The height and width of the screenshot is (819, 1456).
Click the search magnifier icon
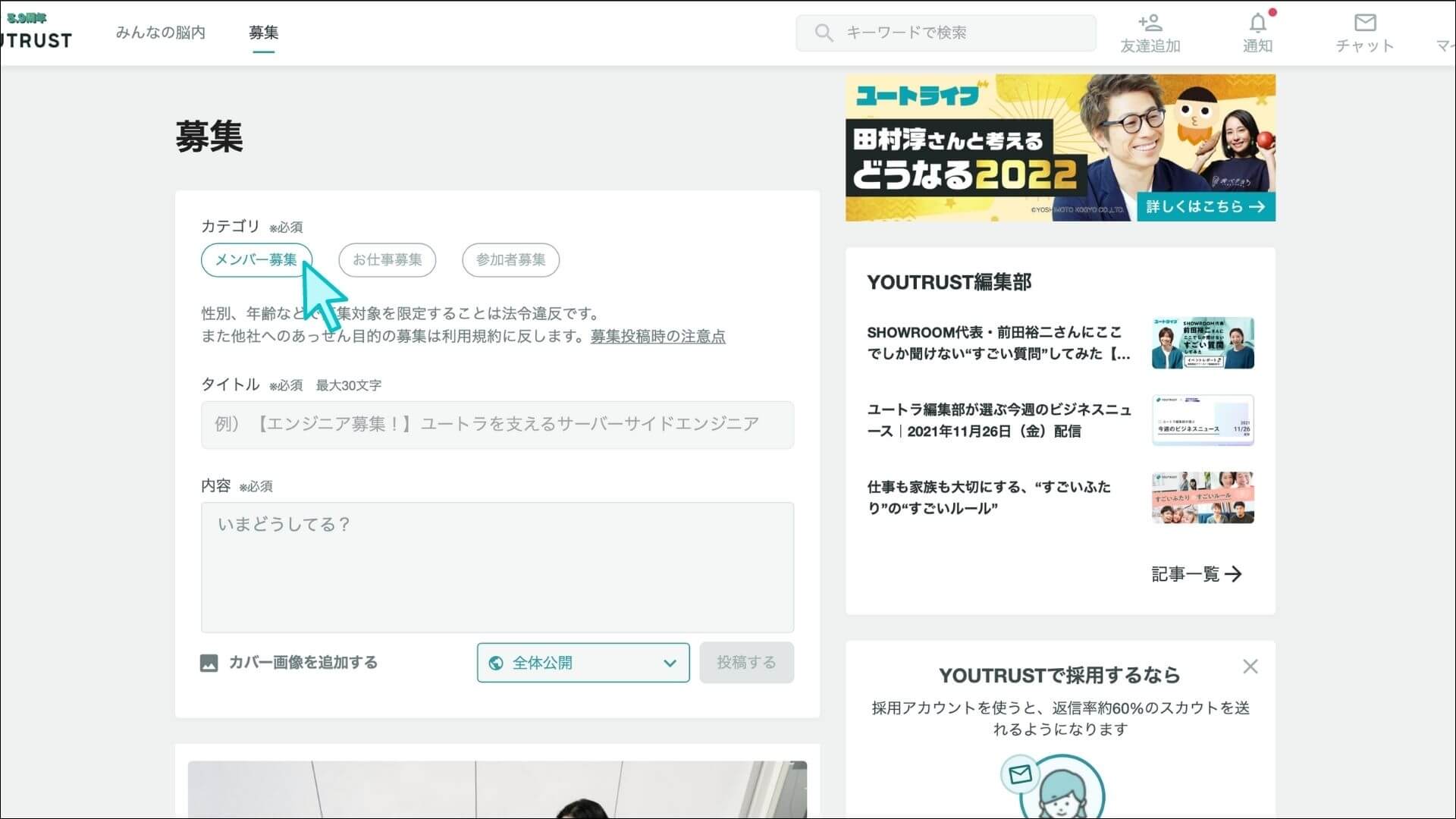click(x=824, y=33)
